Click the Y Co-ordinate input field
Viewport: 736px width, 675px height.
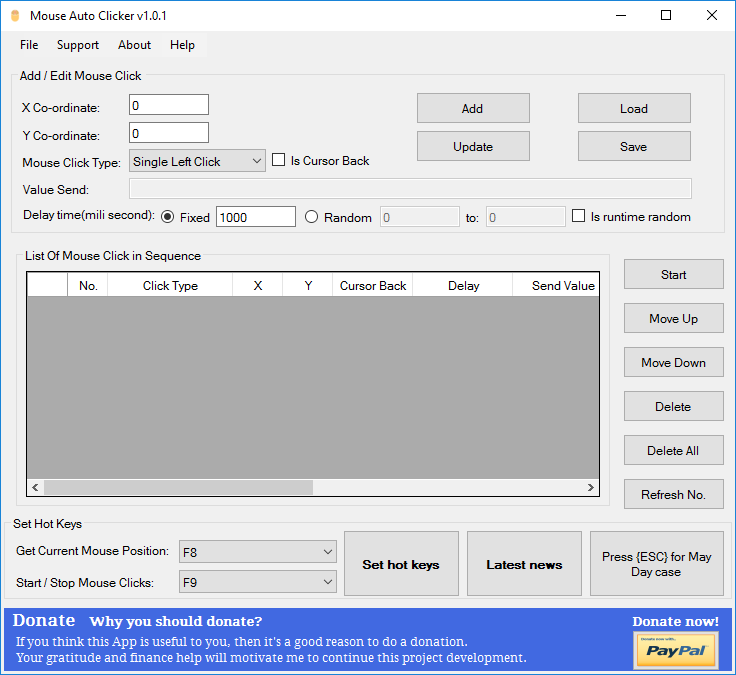click(x=169, y=133)
